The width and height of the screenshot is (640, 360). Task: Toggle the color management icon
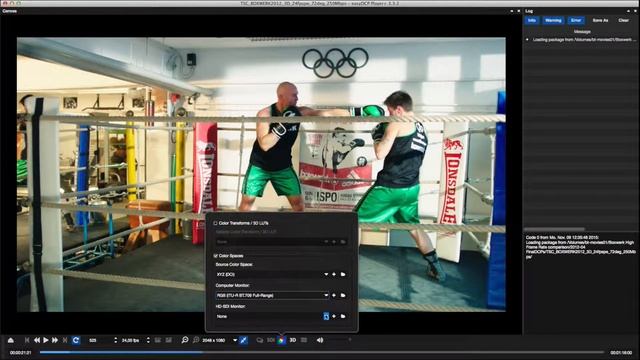coord(282,340)
